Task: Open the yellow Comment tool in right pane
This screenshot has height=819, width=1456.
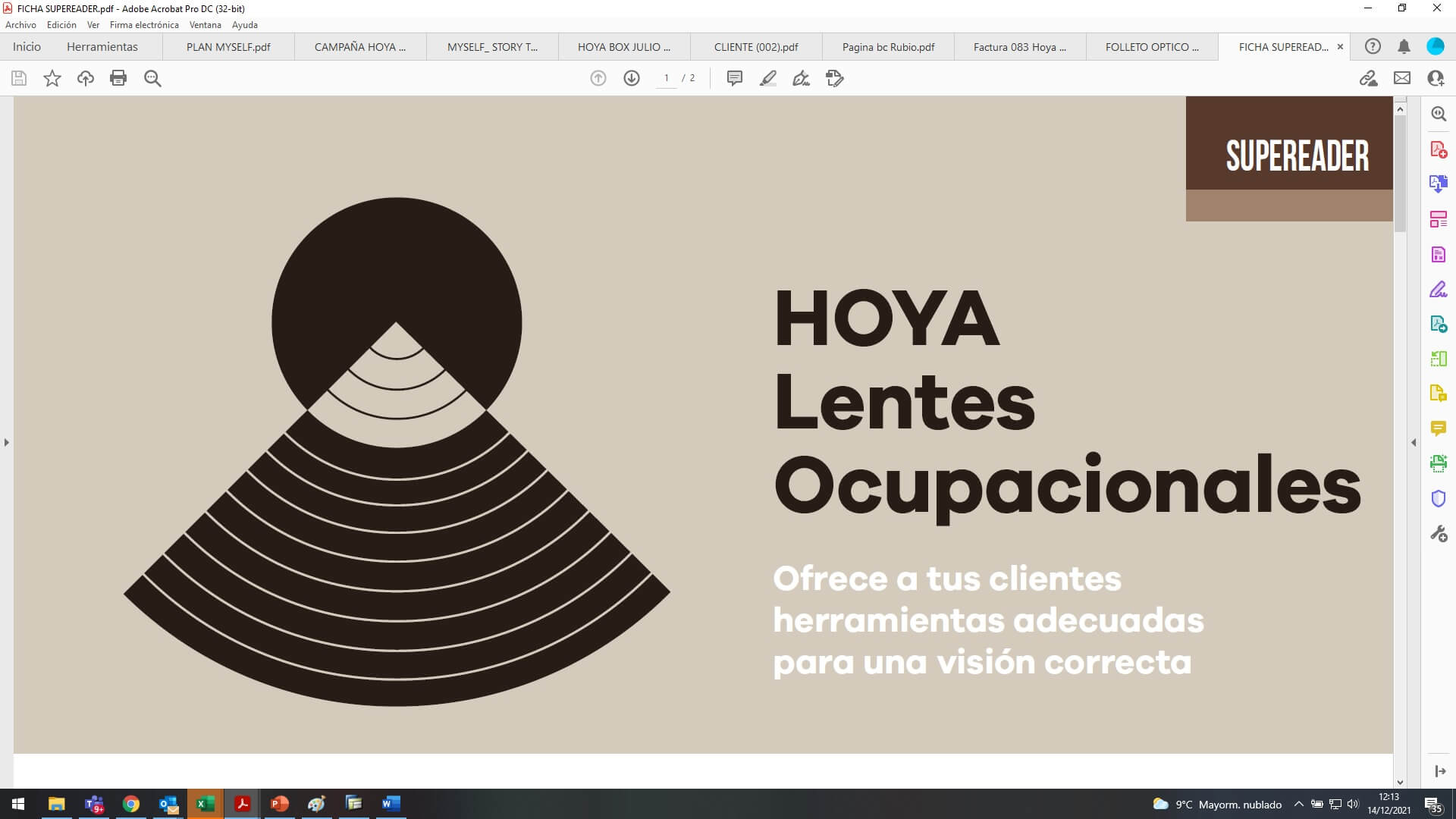Action: (1439, 428)
